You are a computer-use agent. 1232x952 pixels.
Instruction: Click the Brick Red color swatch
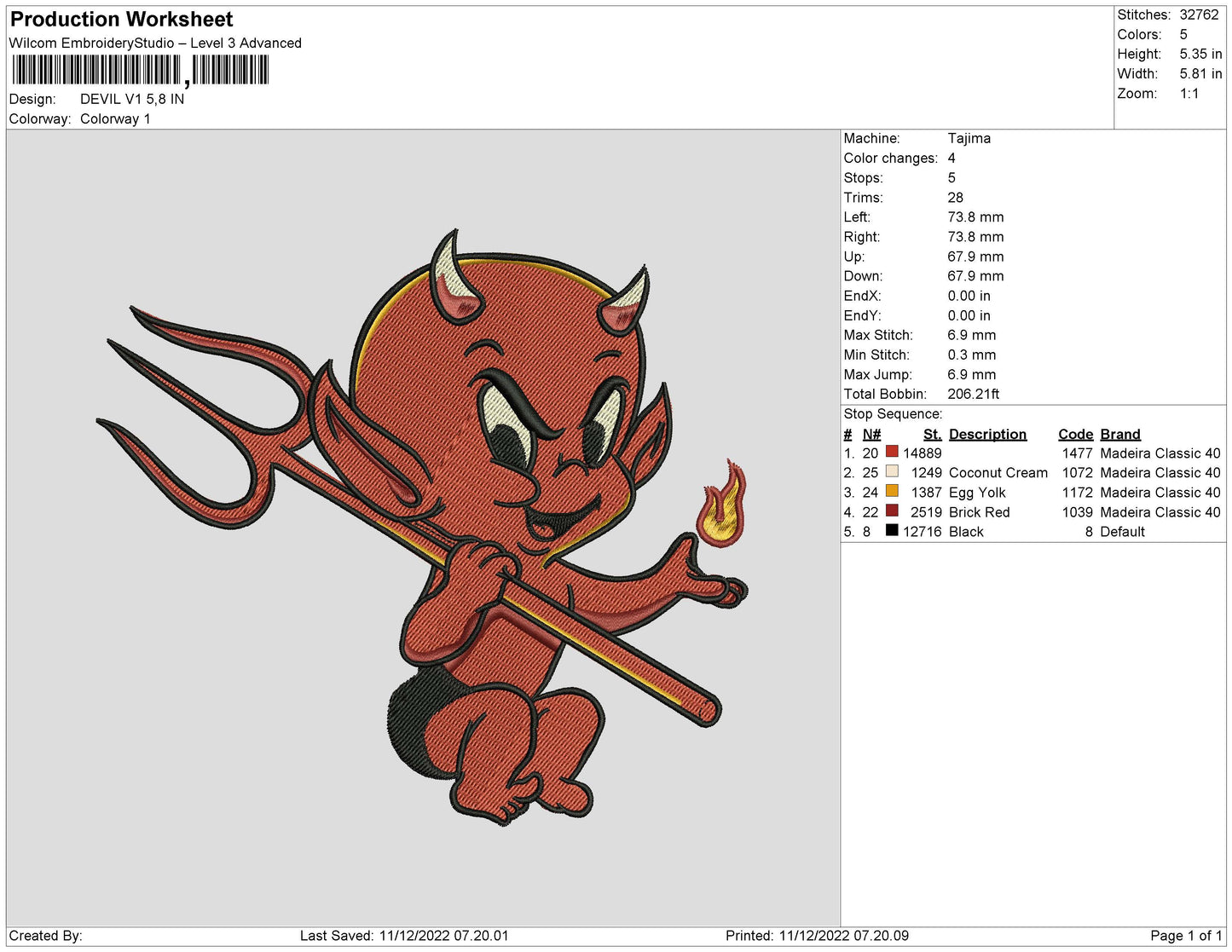click(x=892, y=511)
